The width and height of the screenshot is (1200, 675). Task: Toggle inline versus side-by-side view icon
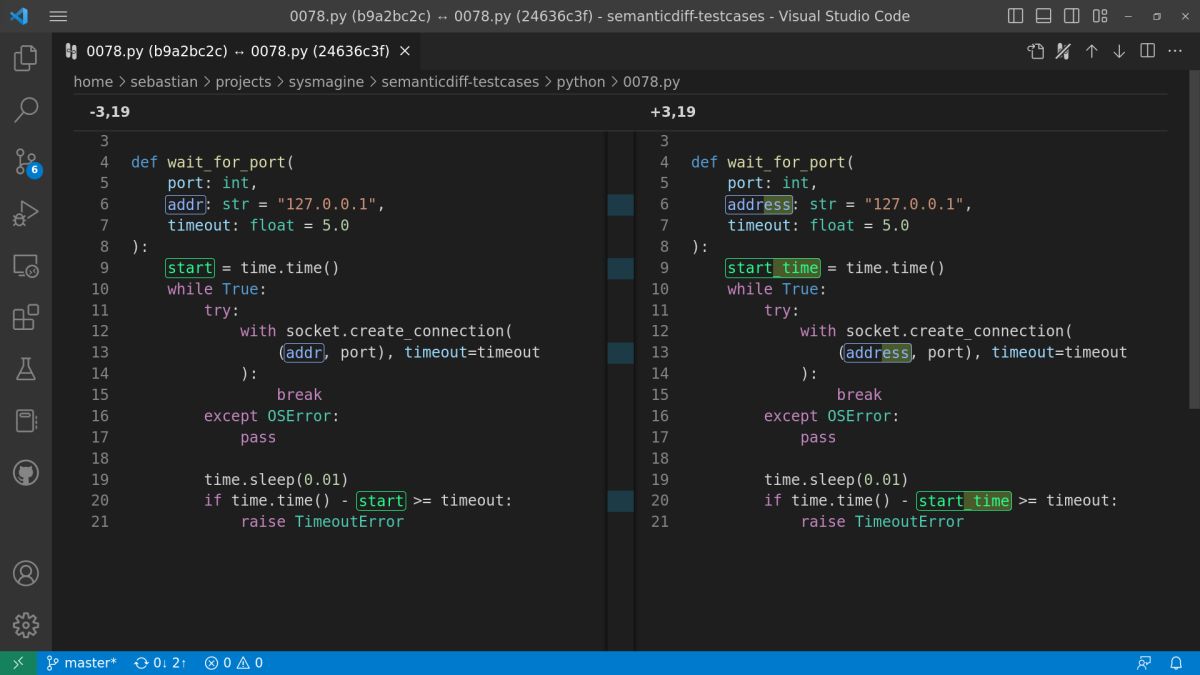pos(1148,51)
